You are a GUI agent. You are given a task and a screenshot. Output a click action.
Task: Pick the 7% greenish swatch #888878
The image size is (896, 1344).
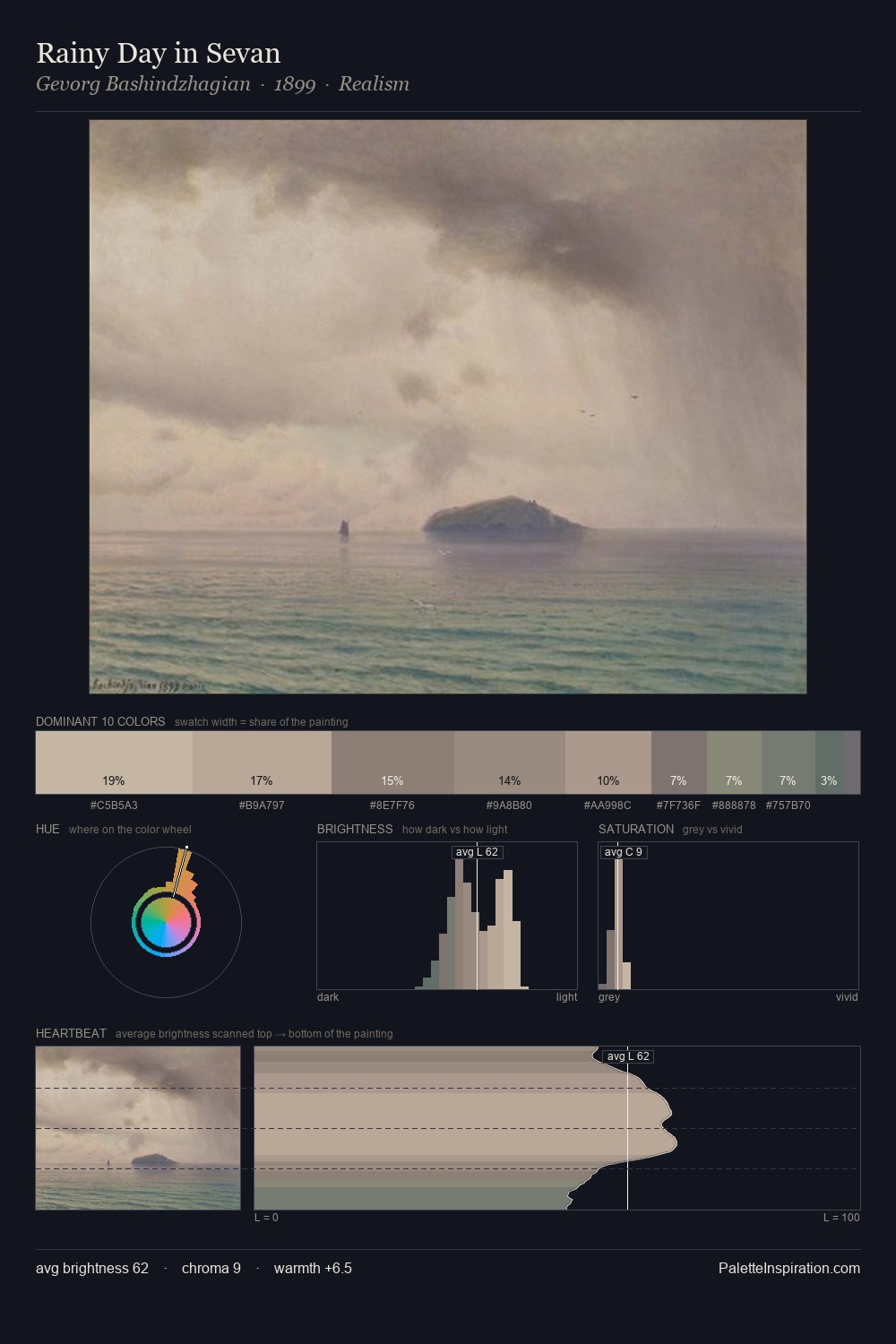click(734, 762)
